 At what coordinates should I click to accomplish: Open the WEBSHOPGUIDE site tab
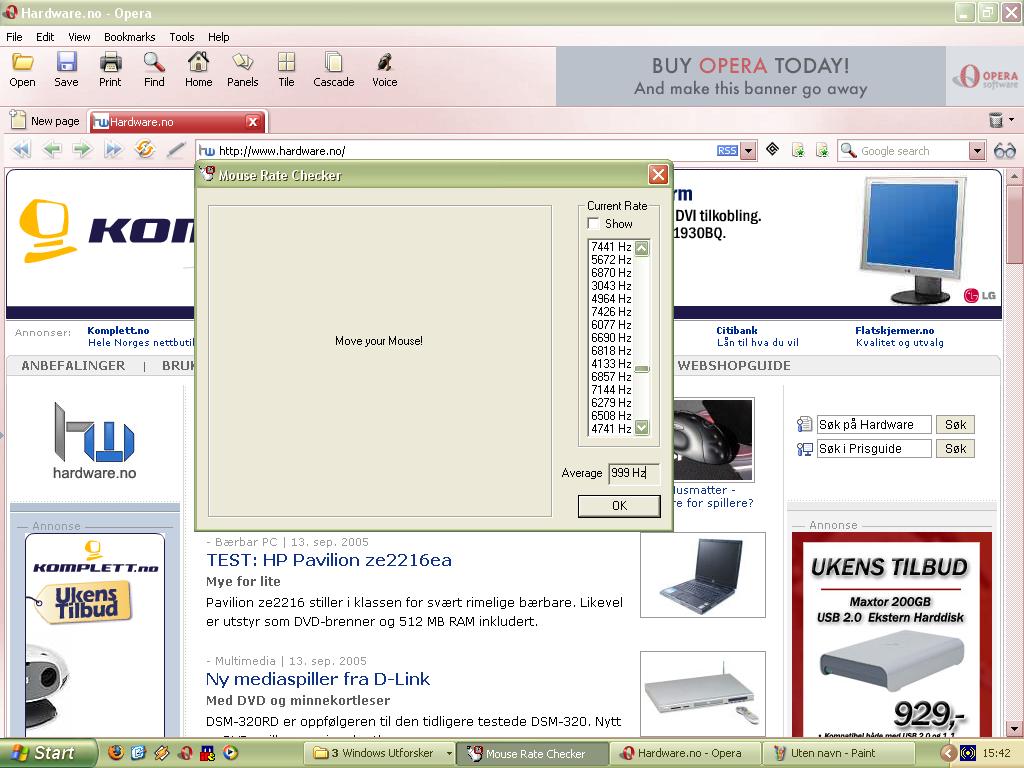734,366
